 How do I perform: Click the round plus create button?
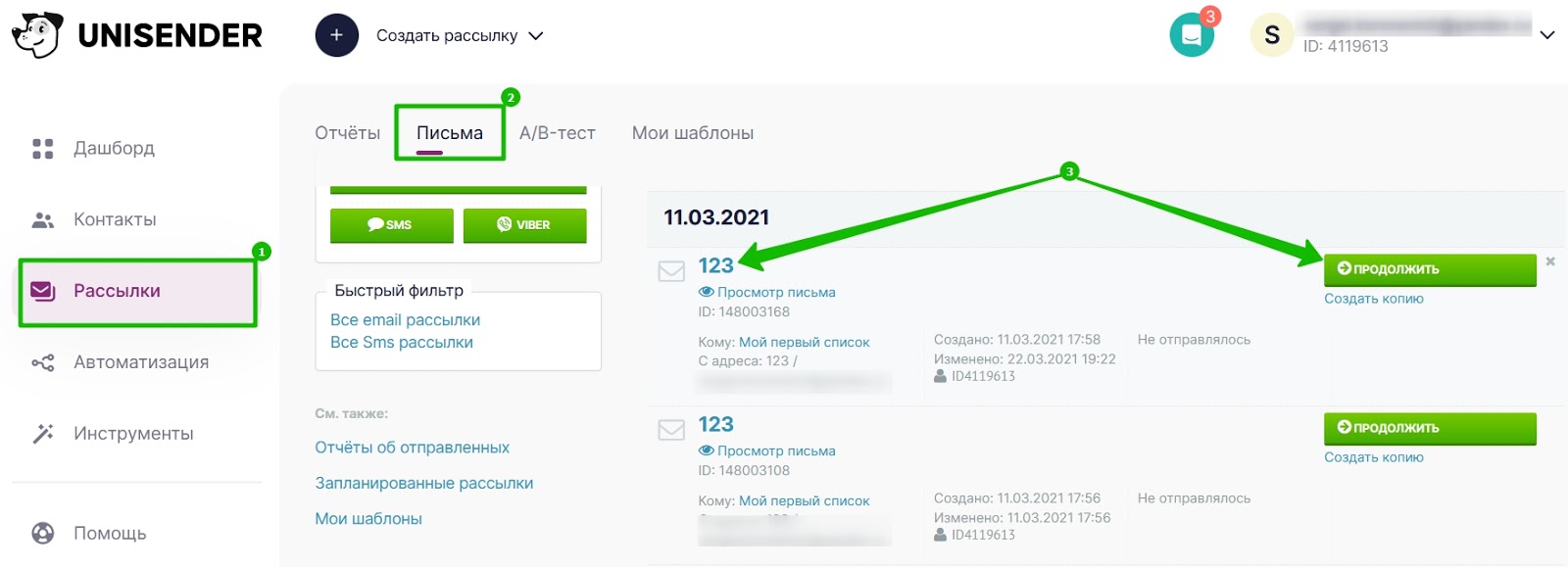point(336,35)
